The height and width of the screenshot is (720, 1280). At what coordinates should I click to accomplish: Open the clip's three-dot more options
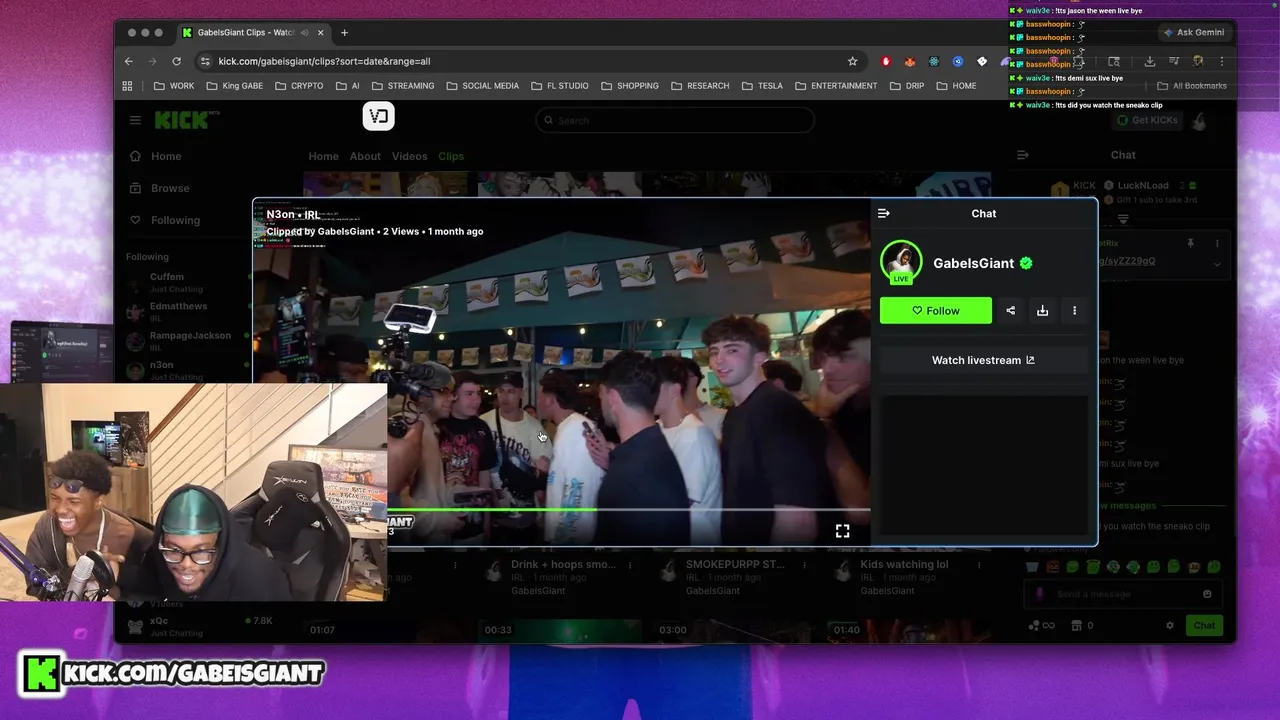click(1074, 311)
